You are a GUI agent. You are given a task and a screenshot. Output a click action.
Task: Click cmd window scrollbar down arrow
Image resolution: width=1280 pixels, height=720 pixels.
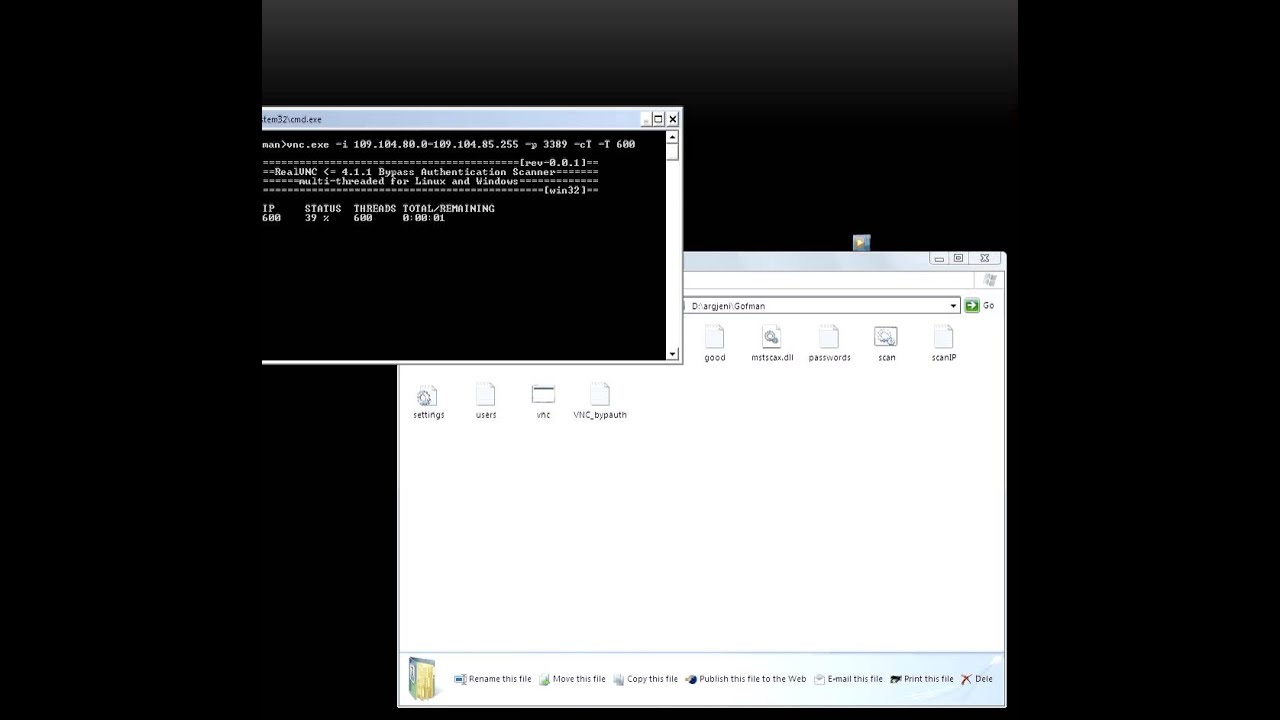tap(672, 353)
